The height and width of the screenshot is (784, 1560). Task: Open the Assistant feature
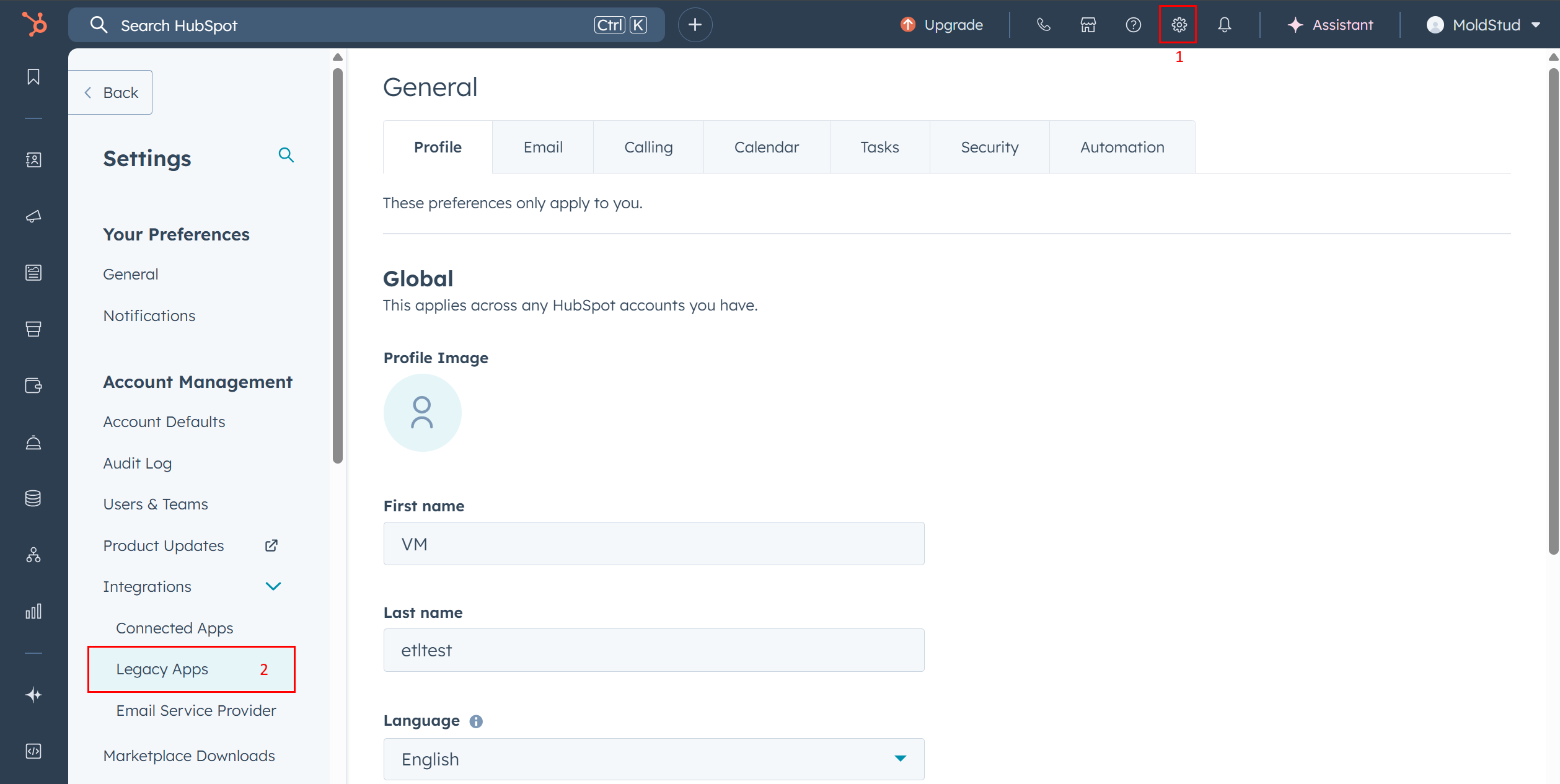[x=1329, y=25]
